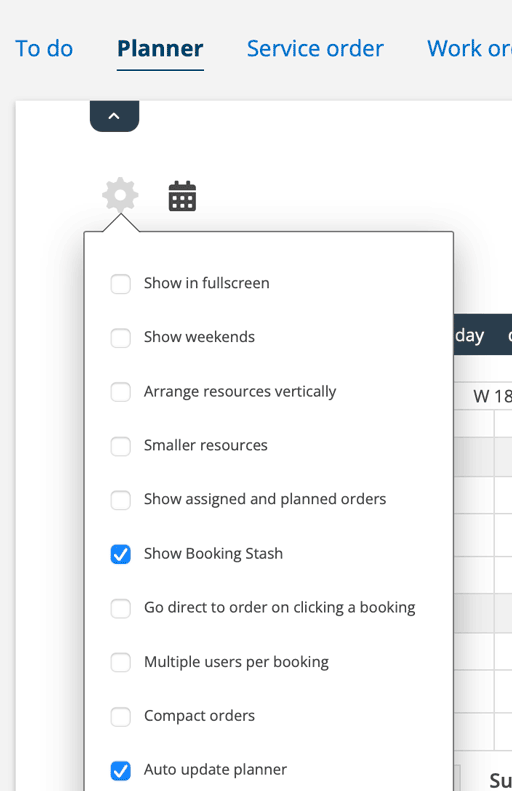Screen dimensions: 512x791
Task: Click the 'day' view button in dark header
Action: click(x=470, y=335)
